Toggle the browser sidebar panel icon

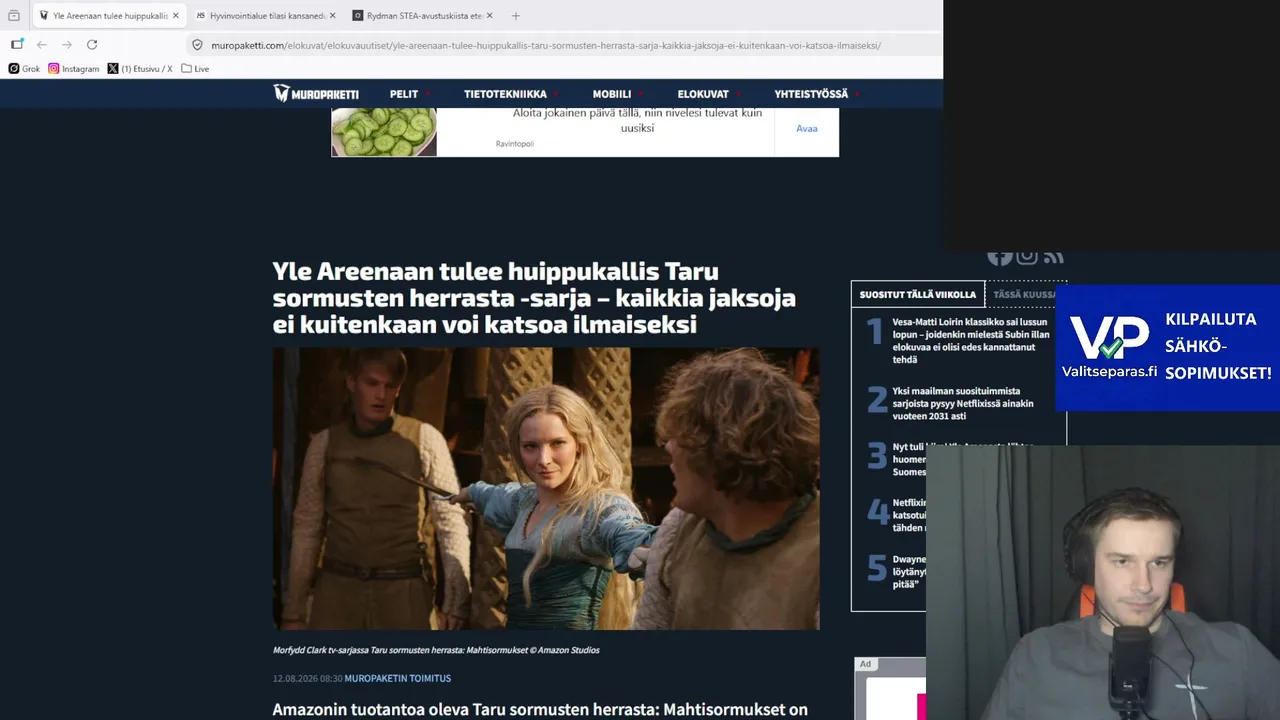(x=17, y=45)
